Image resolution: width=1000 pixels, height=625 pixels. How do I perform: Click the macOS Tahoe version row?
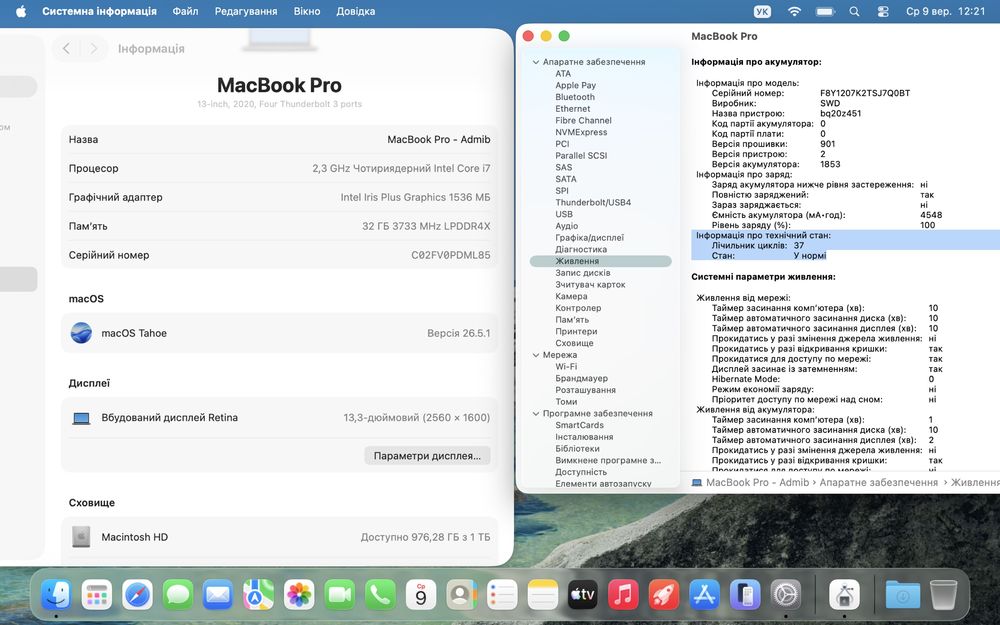point(279,333)
